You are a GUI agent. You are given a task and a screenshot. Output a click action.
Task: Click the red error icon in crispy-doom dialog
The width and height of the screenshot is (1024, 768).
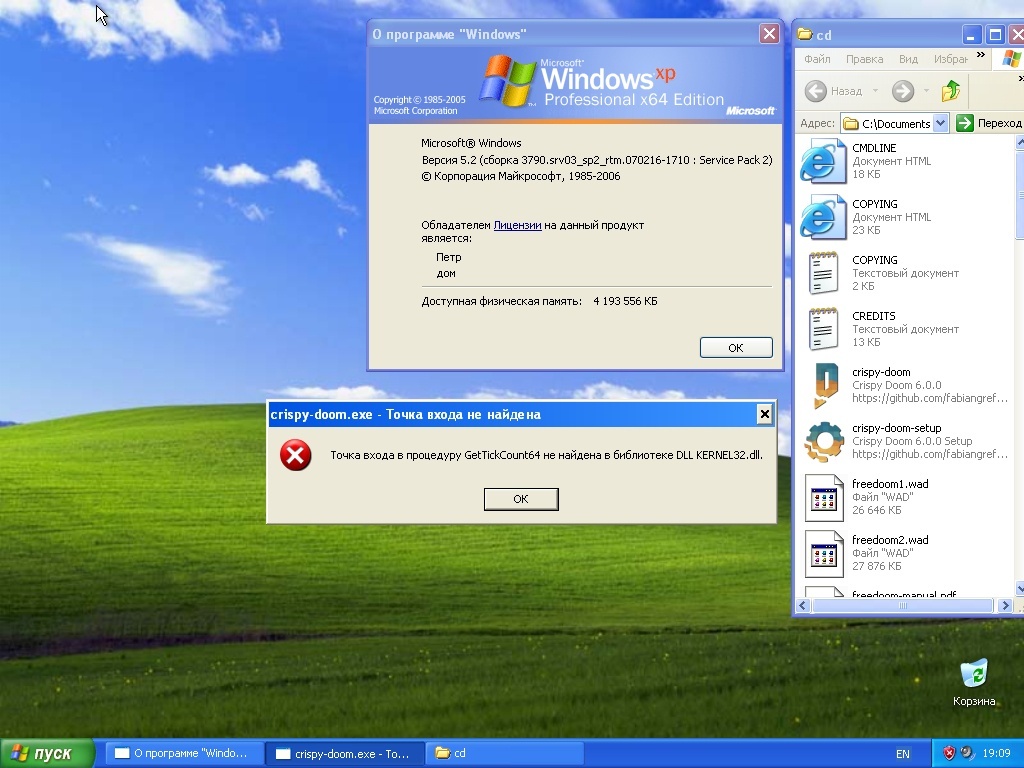tap(295, 455)
